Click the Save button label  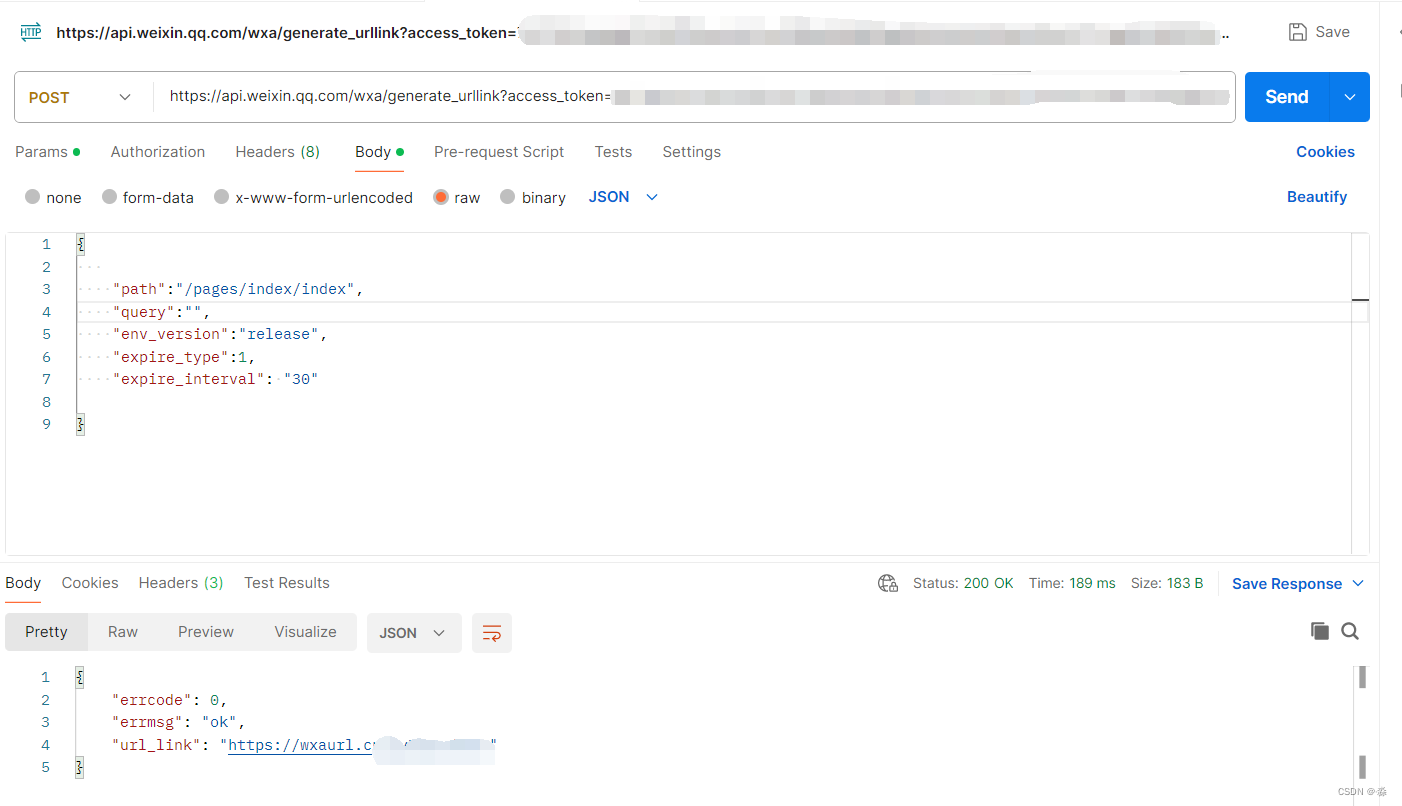[x=1332, y=32]
